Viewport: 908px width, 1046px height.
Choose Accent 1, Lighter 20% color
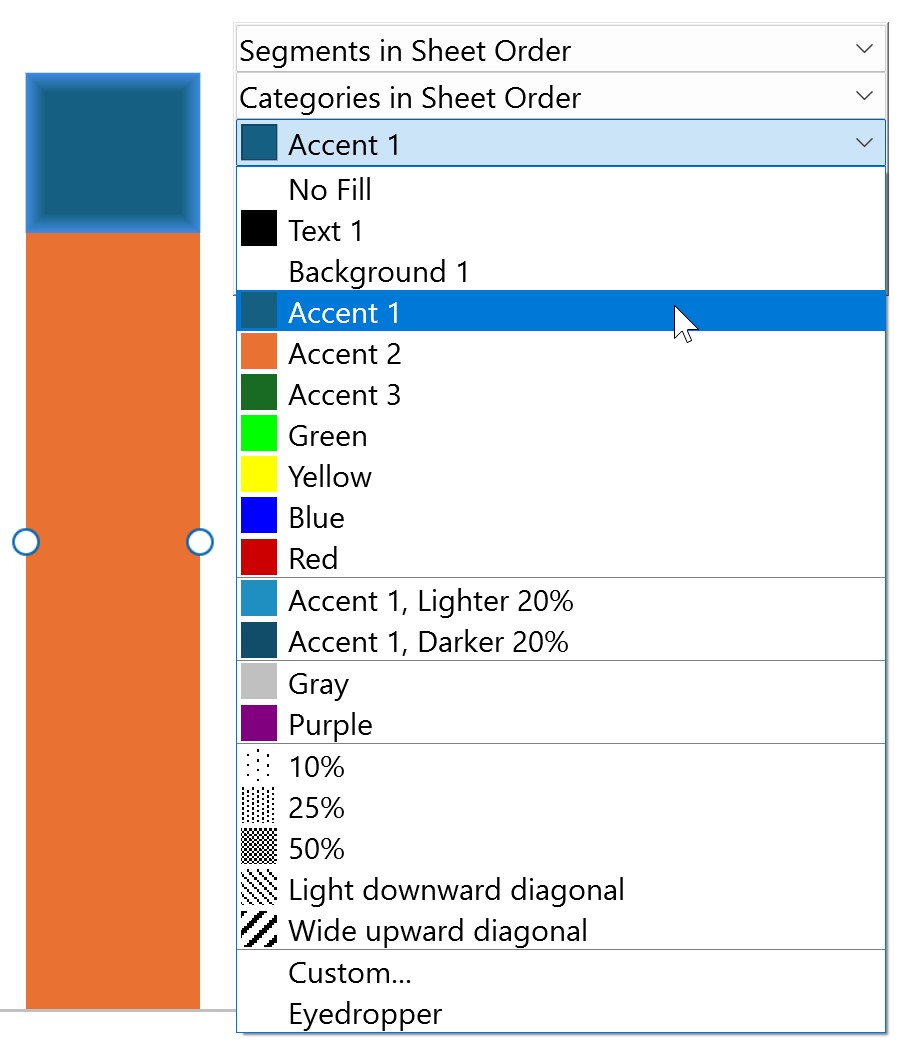click(x=430, y=601)
